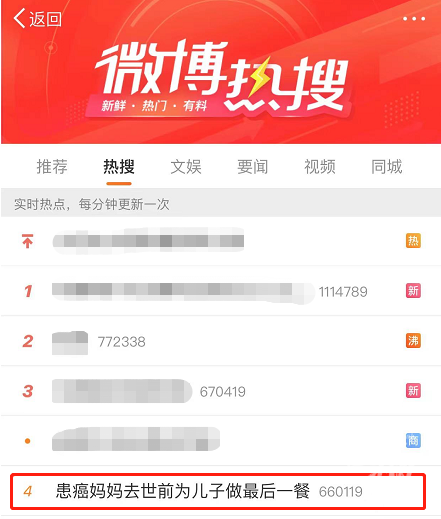This screenshot has width=441, height=519.
Task: Tap the orange dot marker on promoted row
Action: click(x=28, y=441)
